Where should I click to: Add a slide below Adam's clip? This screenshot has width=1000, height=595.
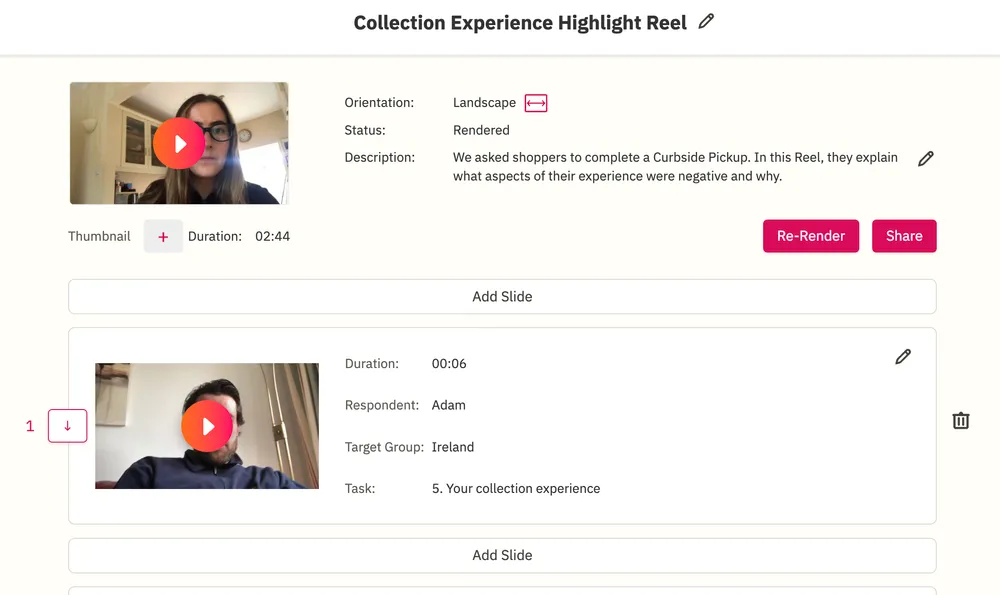point(502,555)
